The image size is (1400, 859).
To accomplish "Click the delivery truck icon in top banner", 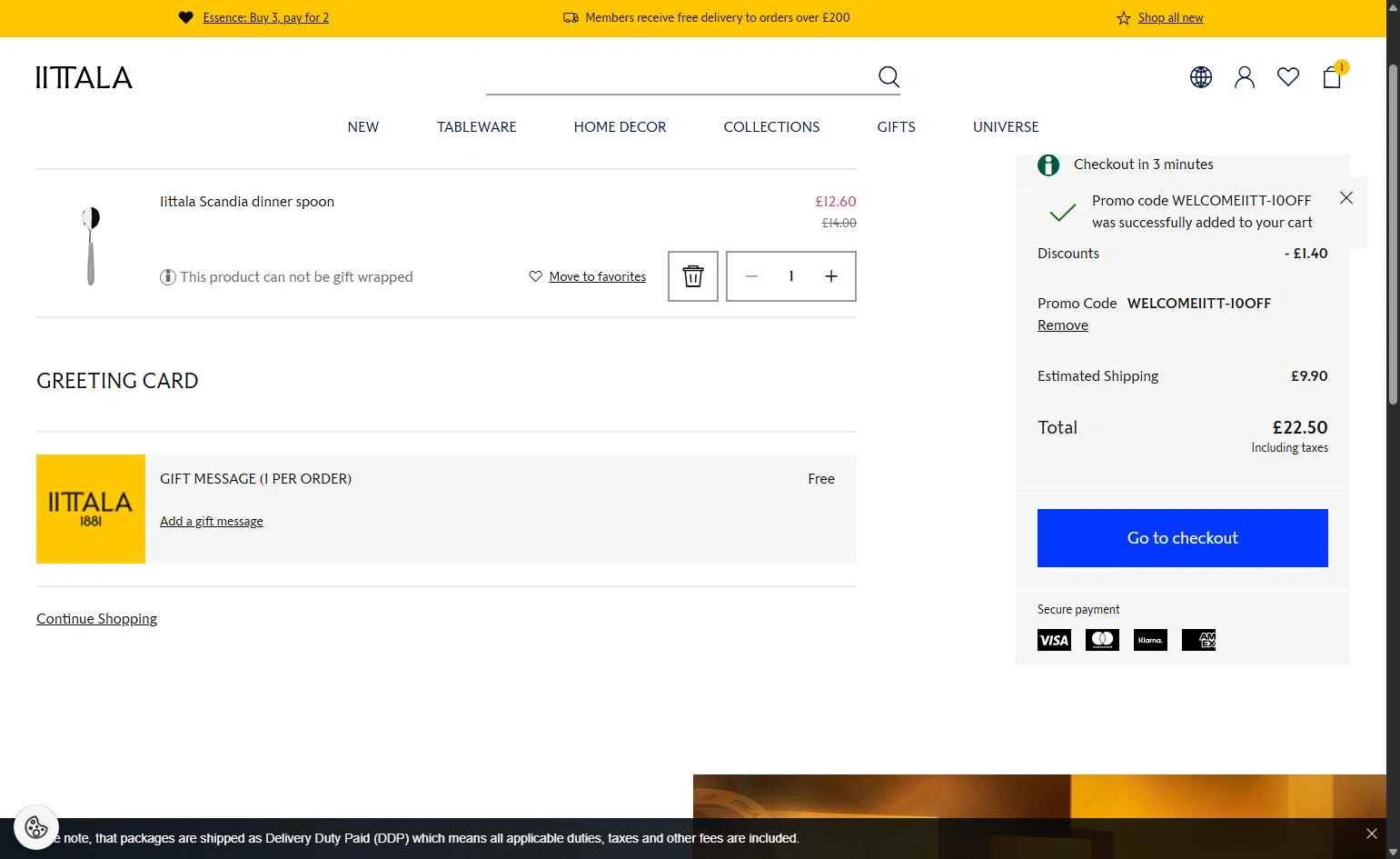I will tap(571, 18).
